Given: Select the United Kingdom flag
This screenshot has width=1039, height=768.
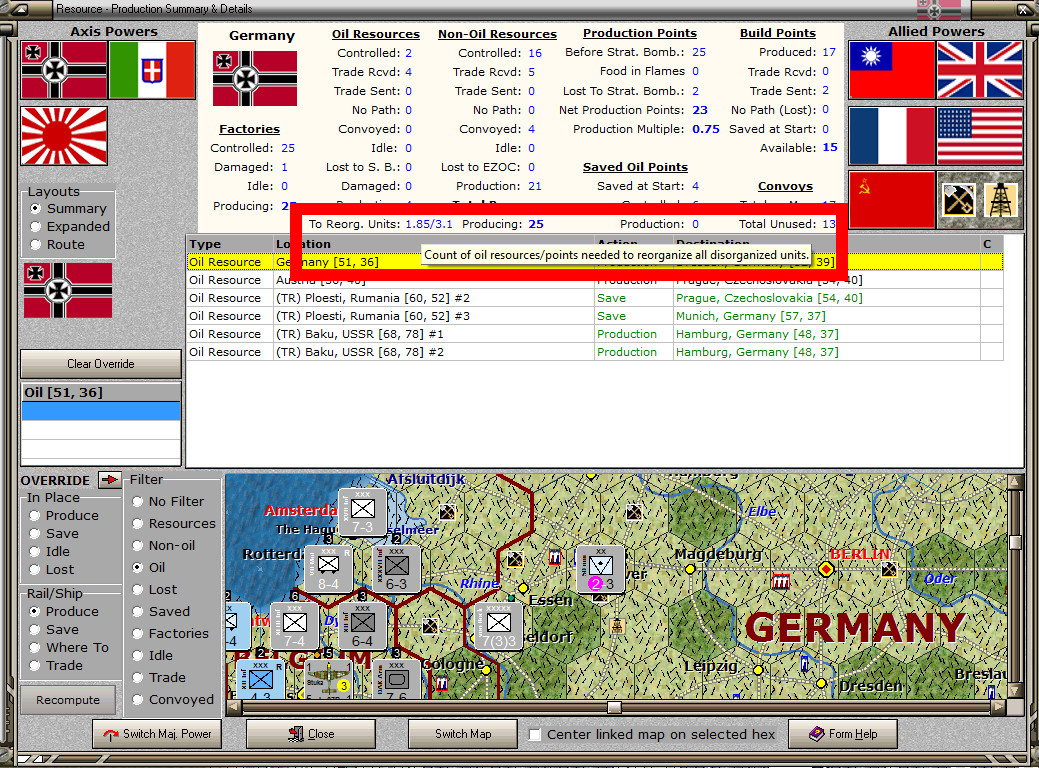Looking at the screenshot, I should click(x=979, y=70).
